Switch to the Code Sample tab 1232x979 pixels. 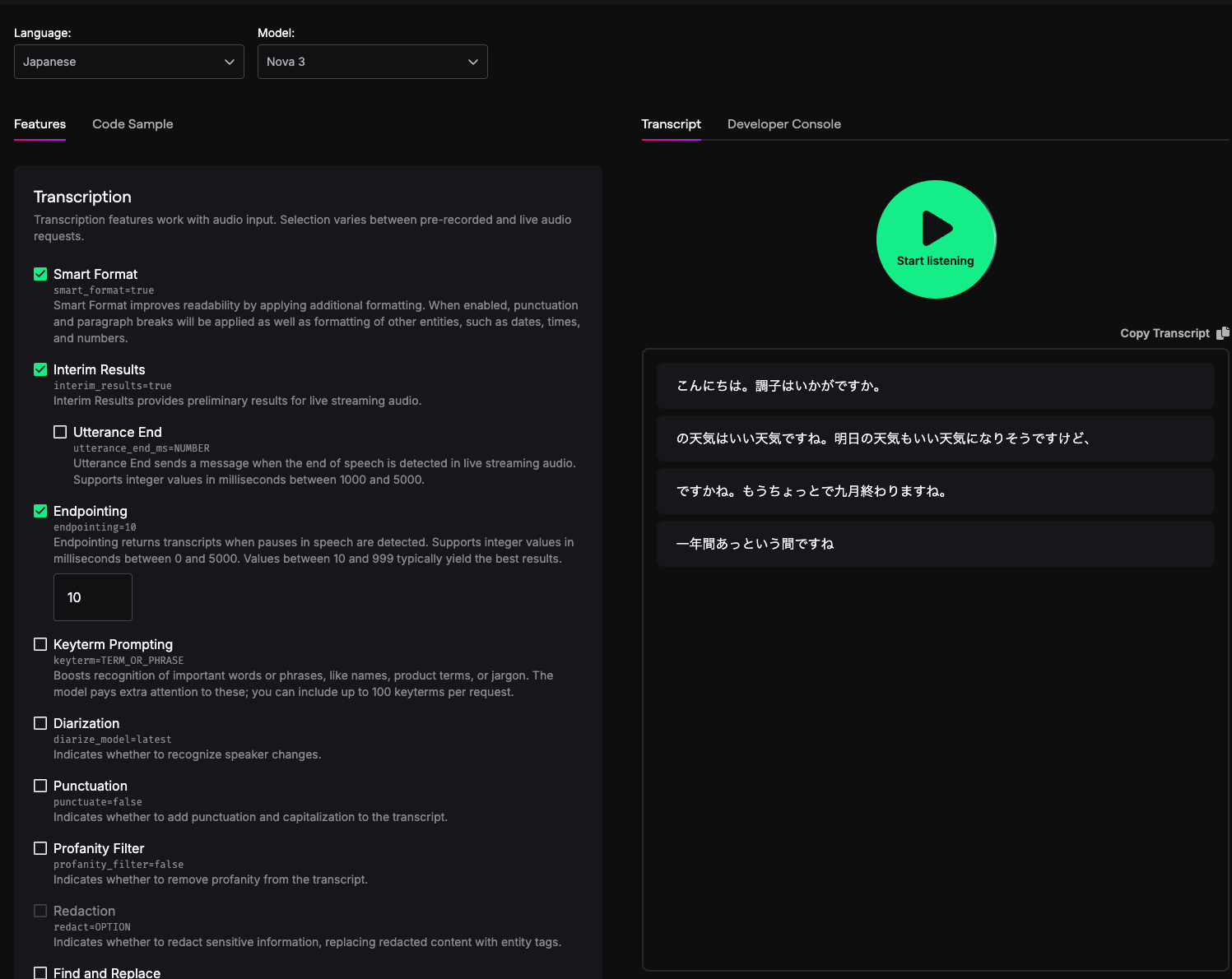[132, 124]
